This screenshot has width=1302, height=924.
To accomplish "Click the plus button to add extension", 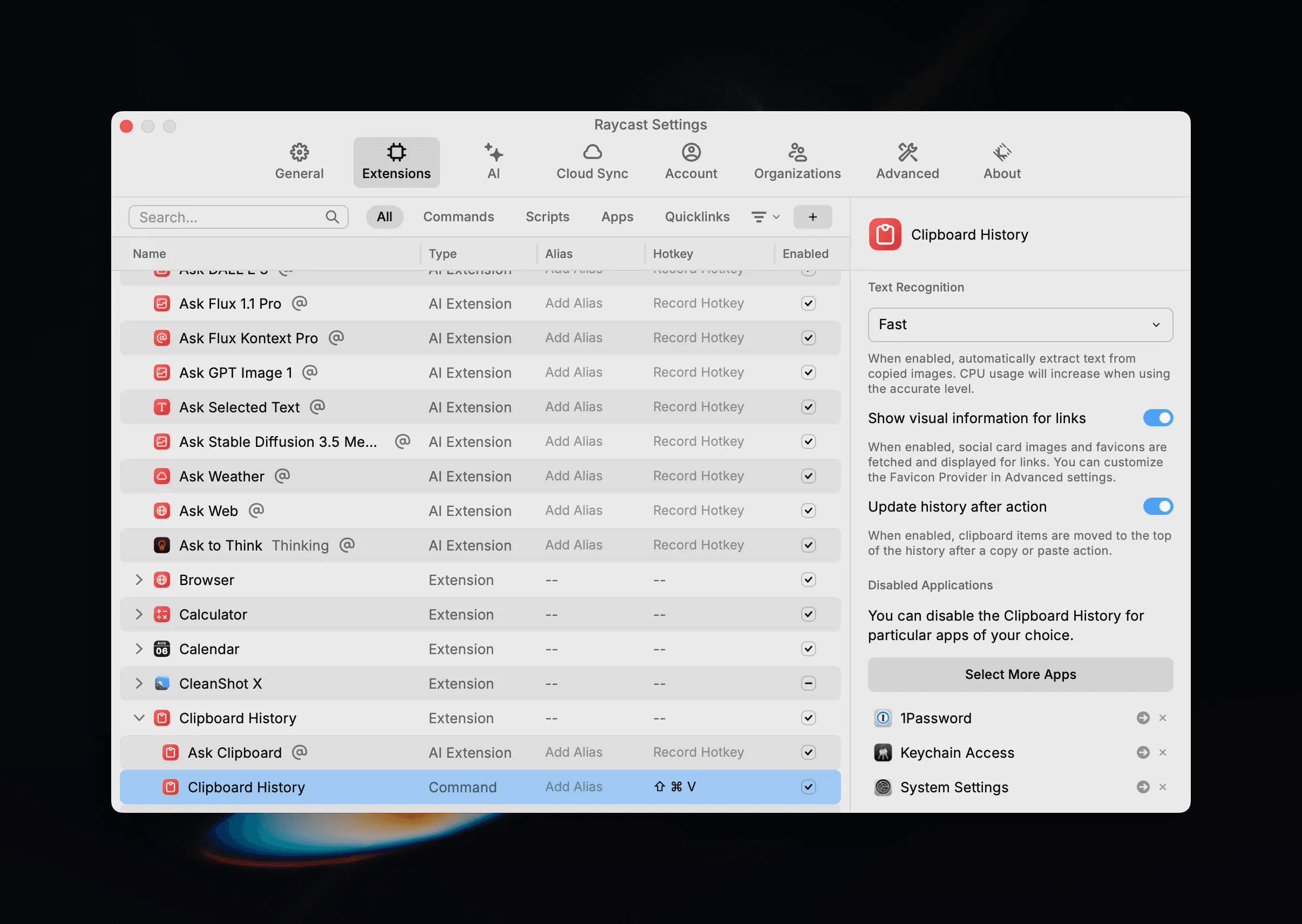I will pyautogui.click(x=812, y=217).
